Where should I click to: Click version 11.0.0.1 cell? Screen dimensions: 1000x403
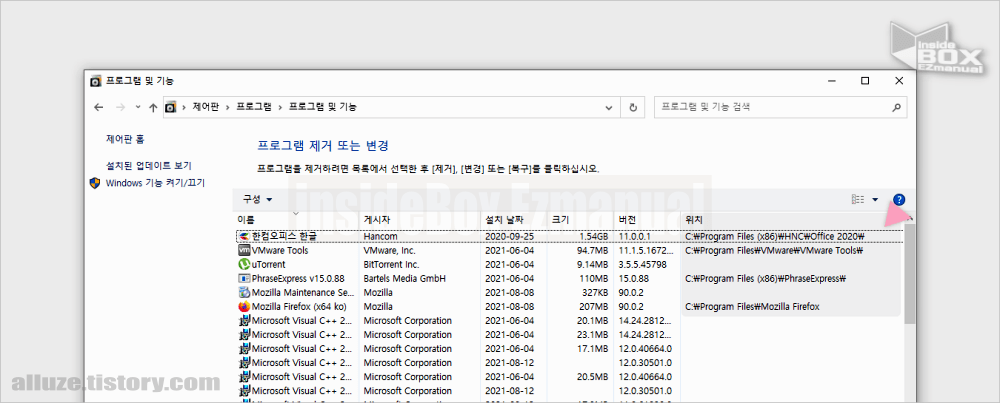pos(635,237)
